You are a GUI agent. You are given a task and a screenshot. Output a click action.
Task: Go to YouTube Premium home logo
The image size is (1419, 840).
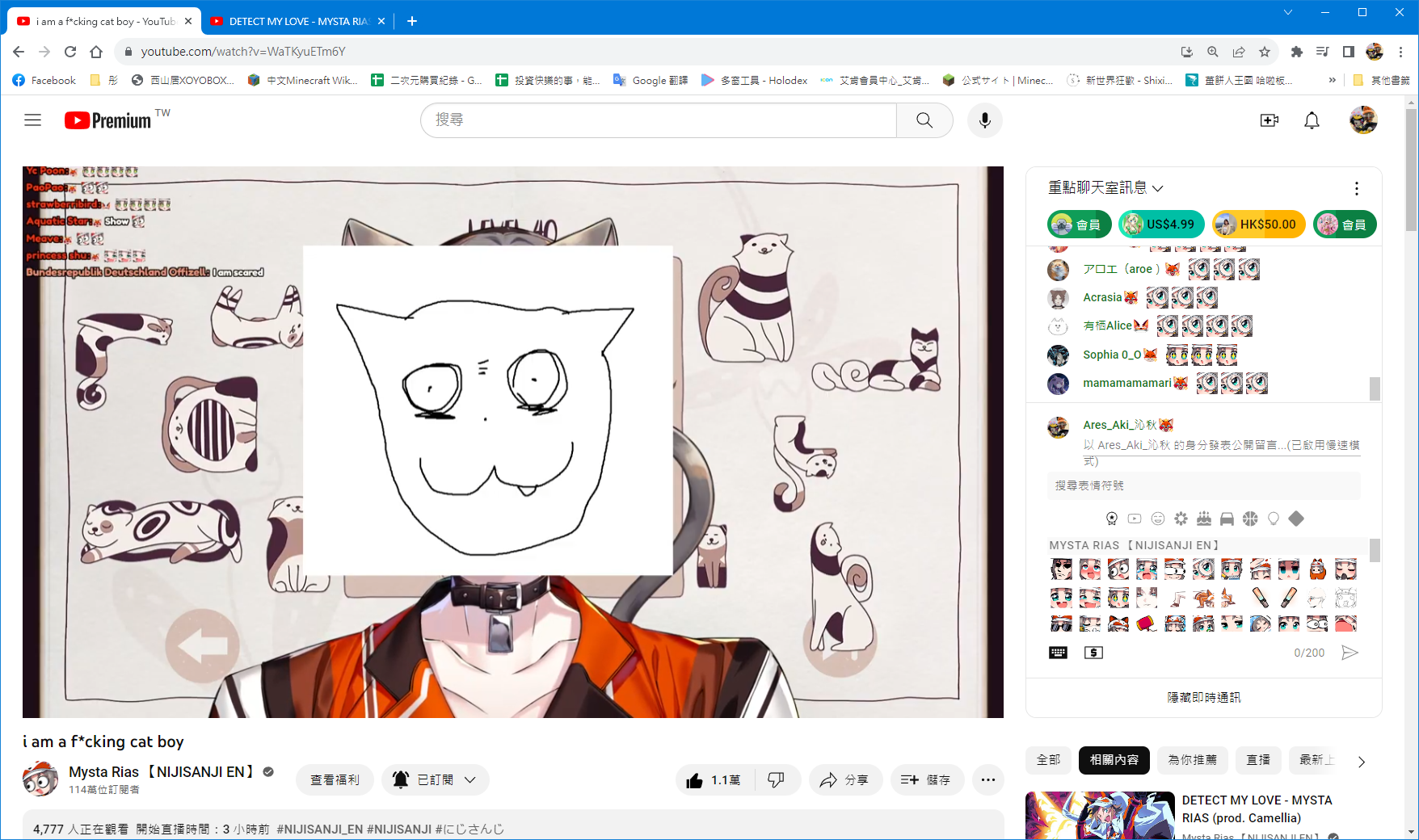tap(108, 120)
